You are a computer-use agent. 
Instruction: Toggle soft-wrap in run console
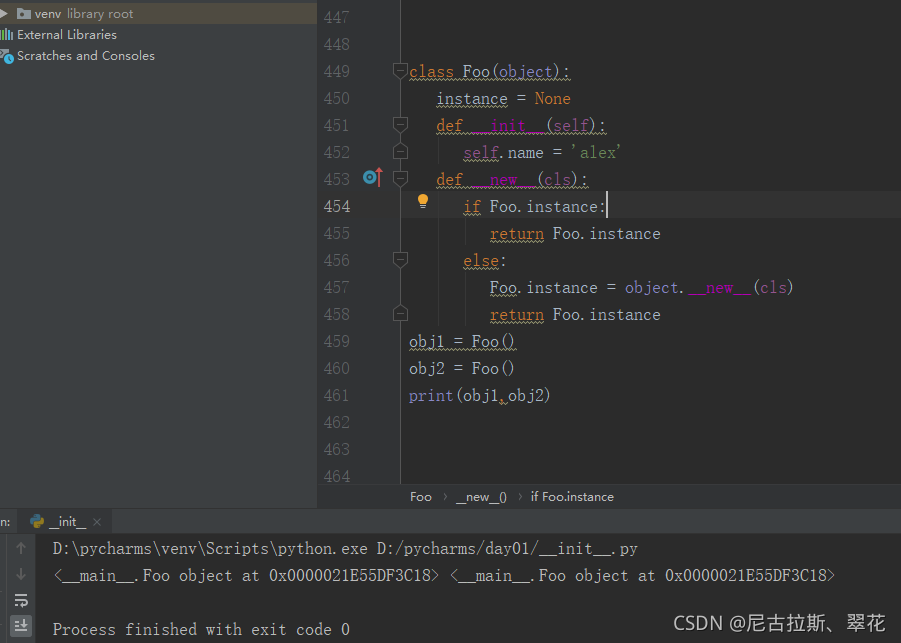click(21, 600)
